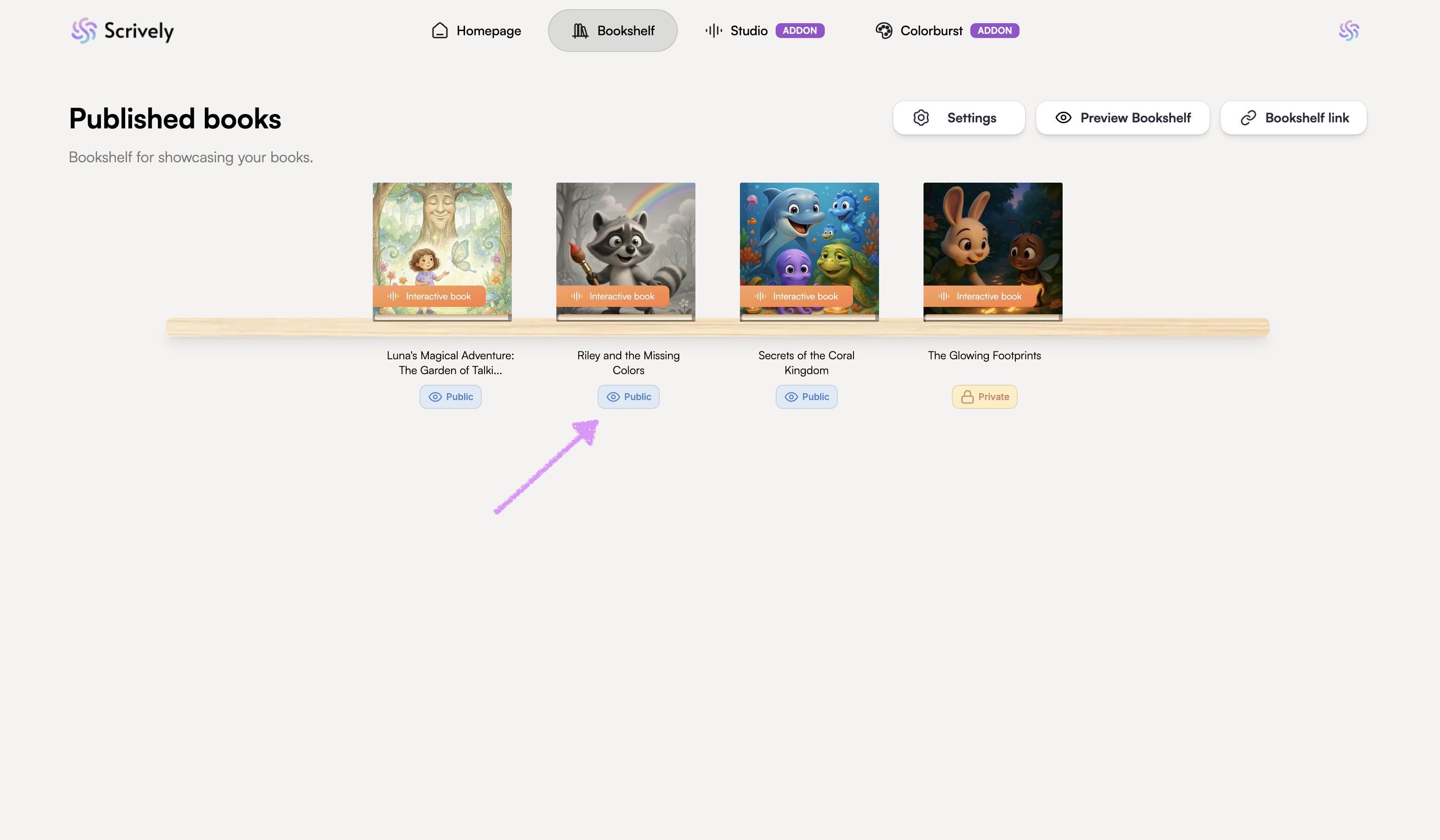Toggle Private status of The Glowing Footprints

pyautogui.click(x=984, y=396)
